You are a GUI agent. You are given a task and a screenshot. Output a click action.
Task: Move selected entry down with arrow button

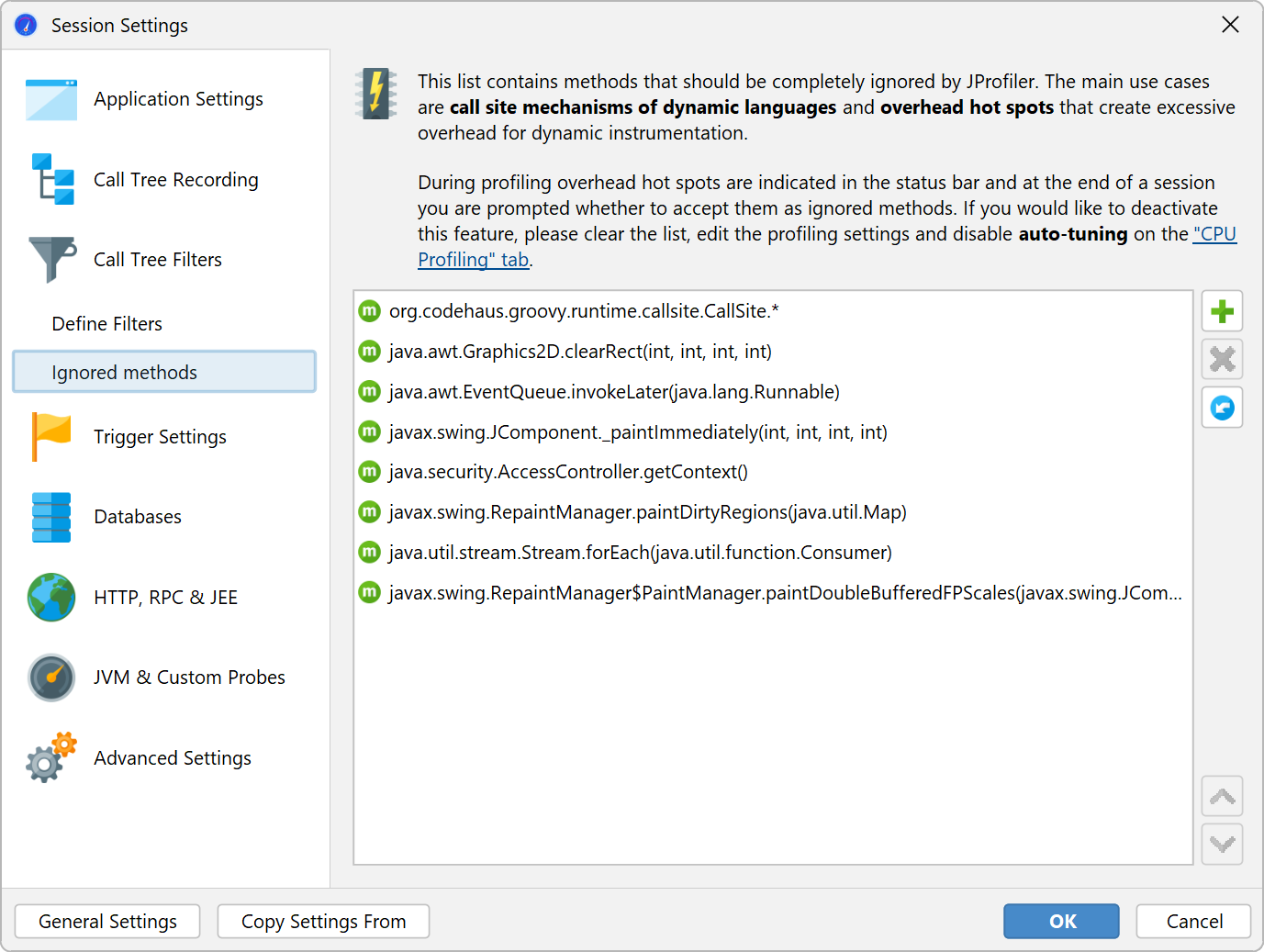tap(1222, 844)
